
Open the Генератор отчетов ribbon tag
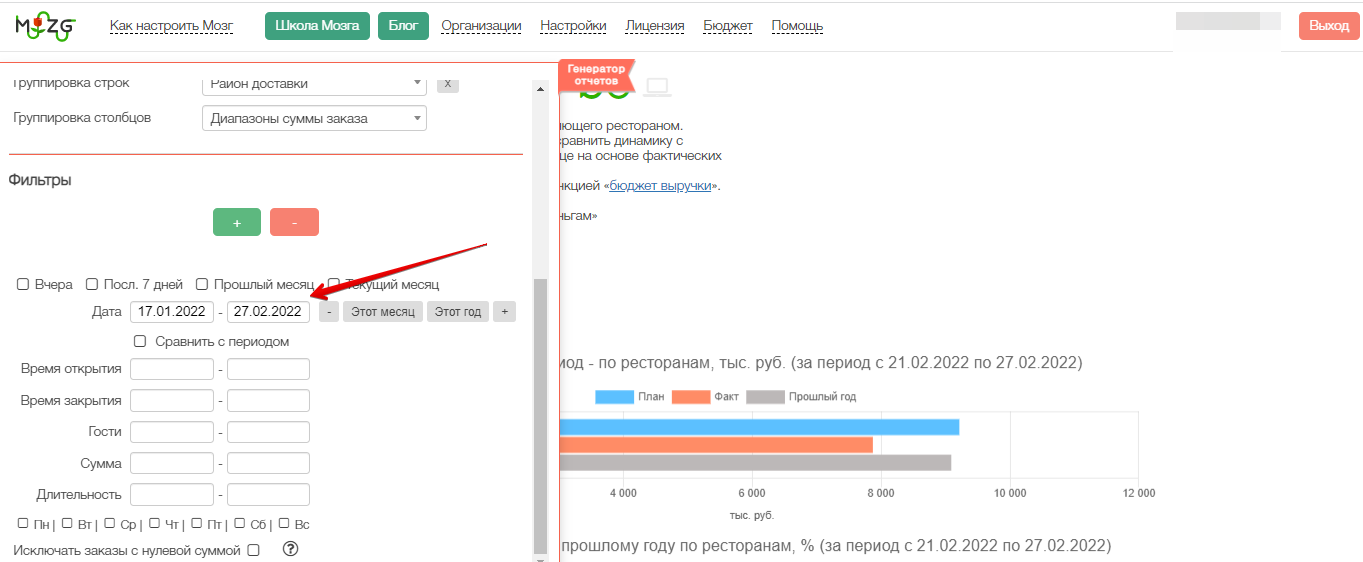(596, 75)
